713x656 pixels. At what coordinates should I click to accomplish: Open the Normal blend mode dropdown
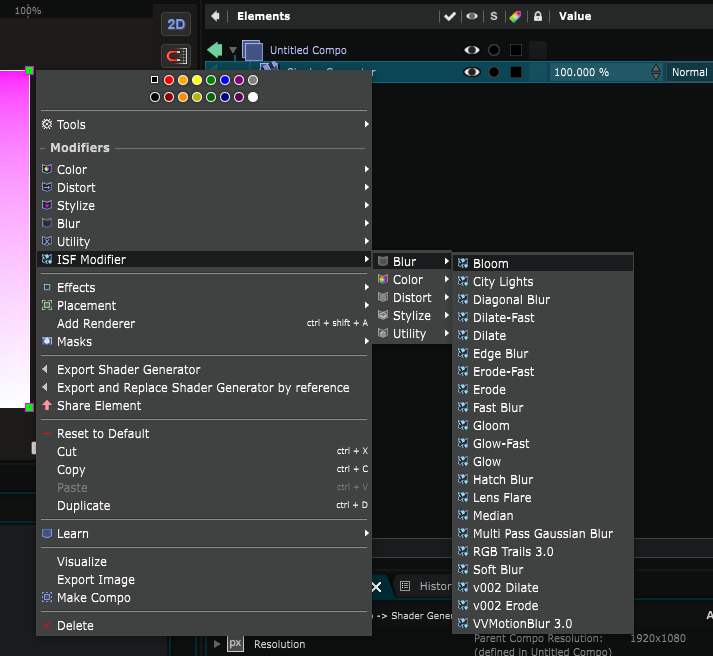pyautogui.click(x=689, y=72)
